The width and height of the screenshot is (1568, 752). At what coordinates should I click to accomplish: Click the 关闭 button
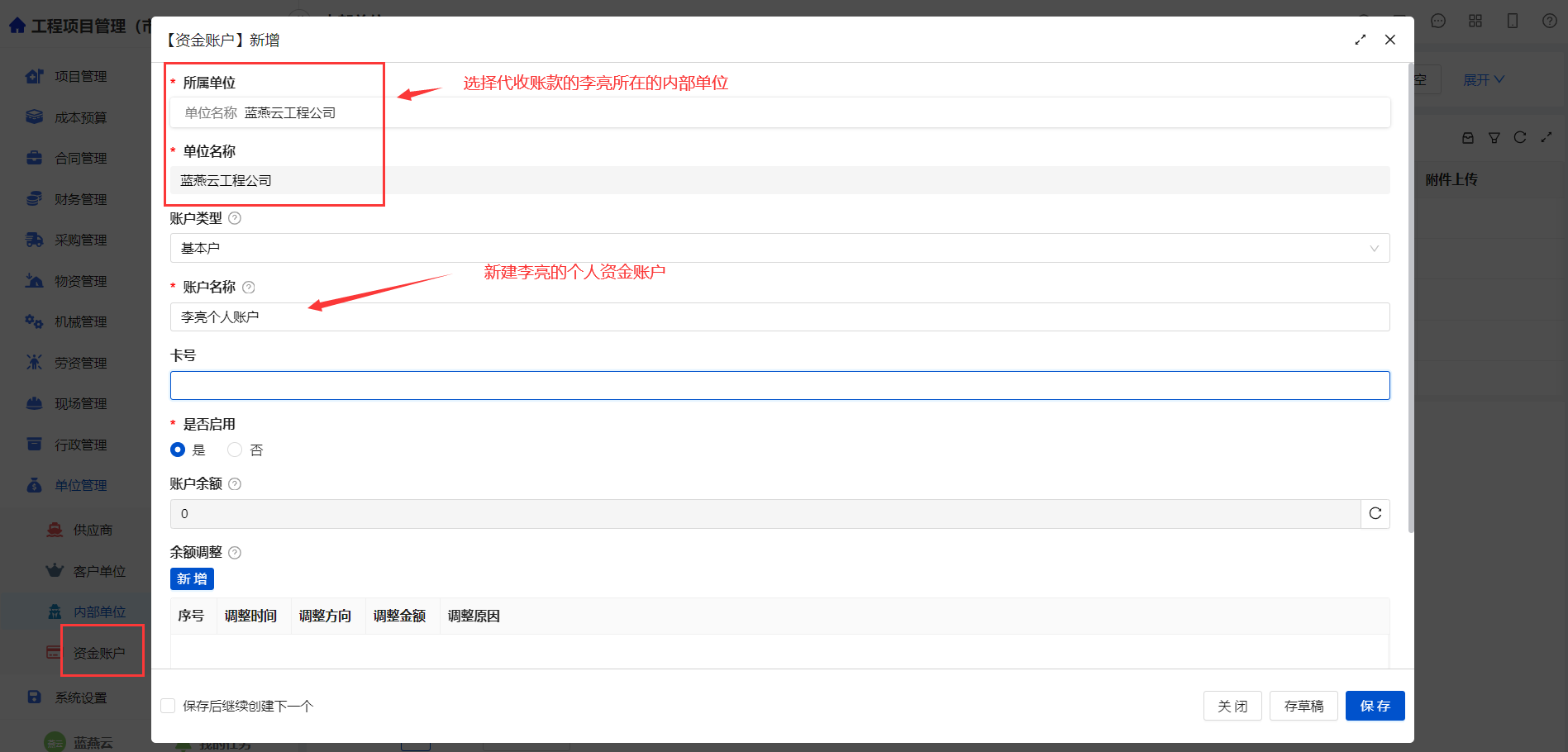[x=1232, y=706]
